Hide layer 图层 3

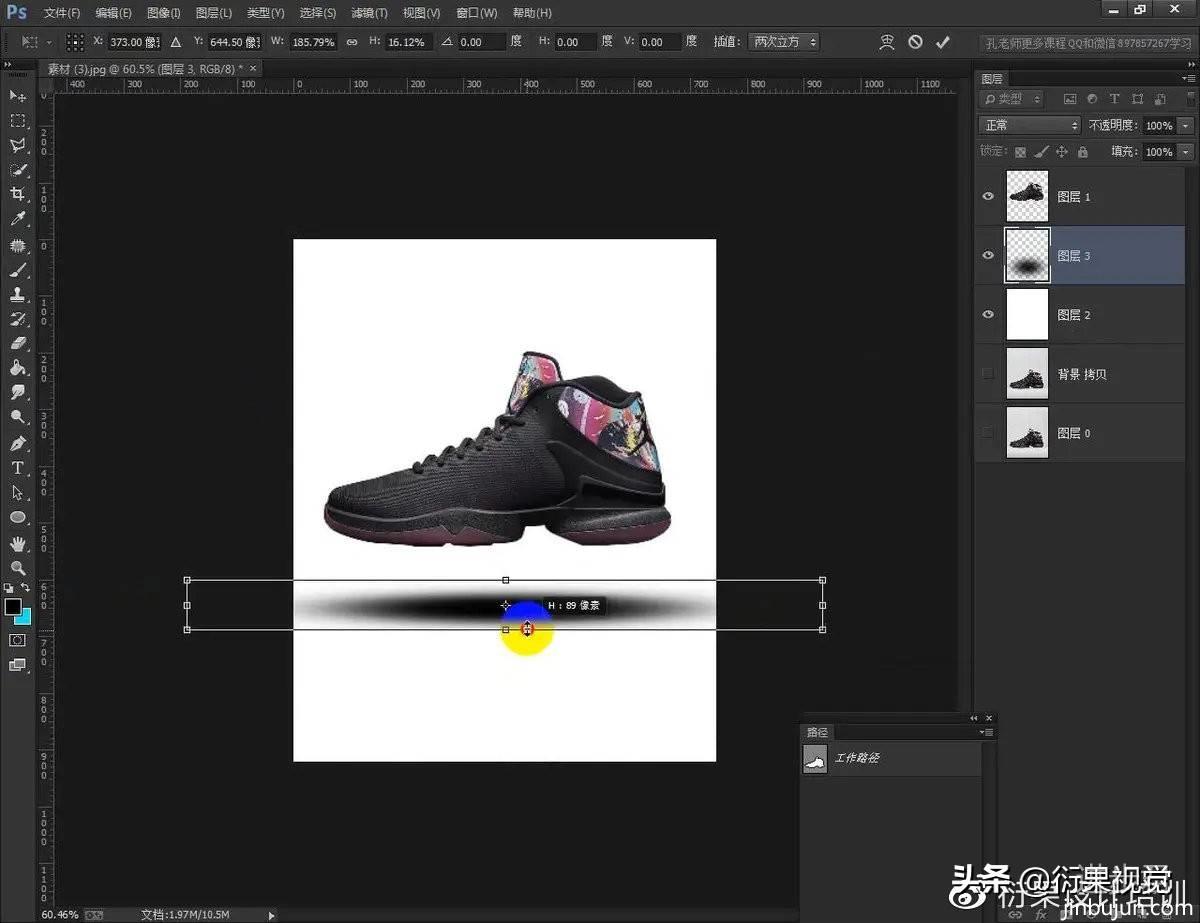(988, 256)
